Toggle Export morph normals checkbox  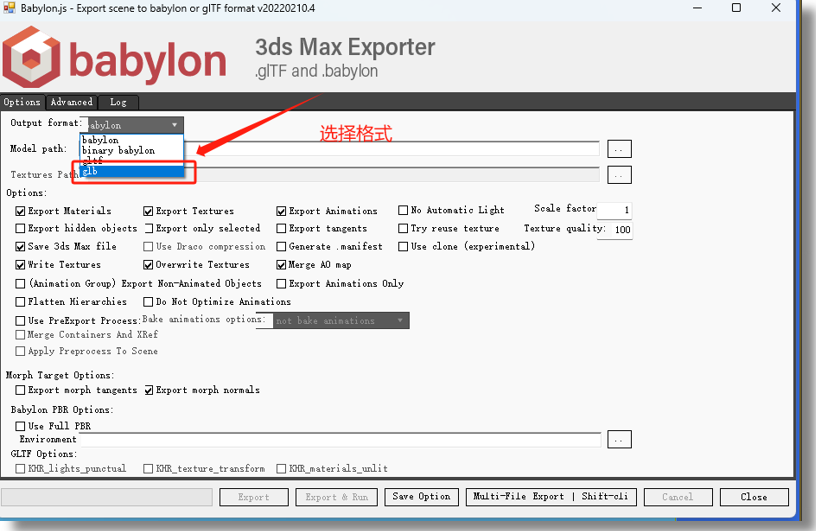point(148,390)
